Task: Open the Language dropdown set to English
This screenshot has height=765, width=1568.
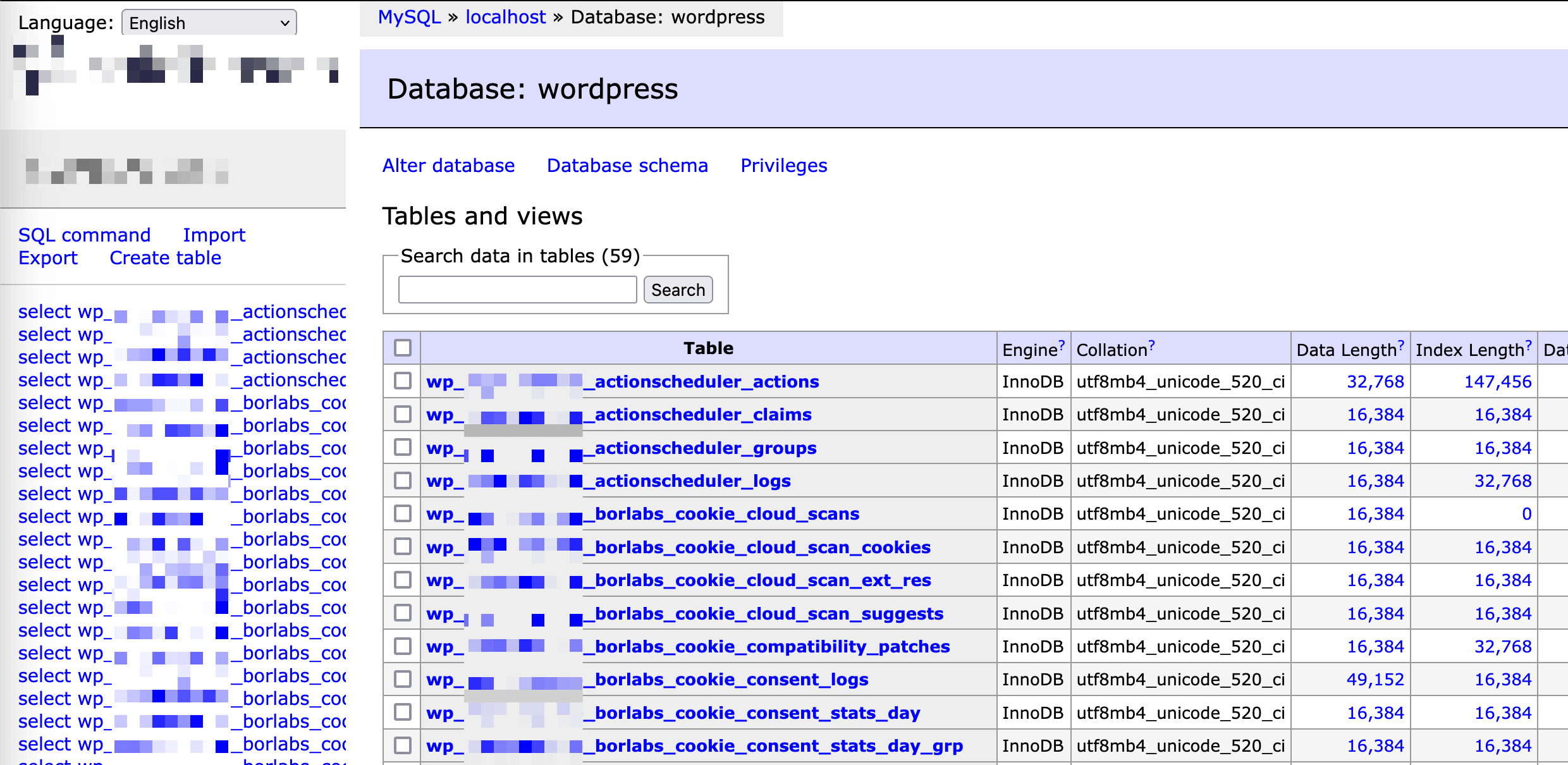Action: (209, 23)
